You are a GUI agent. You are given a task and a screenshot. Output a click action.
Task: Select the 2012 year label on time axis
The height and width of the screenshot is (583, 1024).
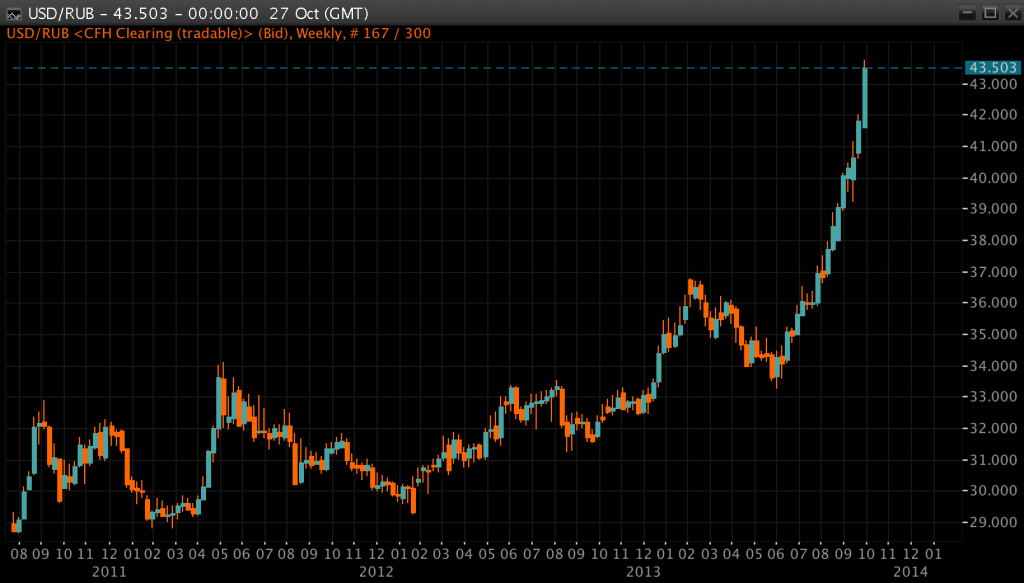tap(376, 572)
